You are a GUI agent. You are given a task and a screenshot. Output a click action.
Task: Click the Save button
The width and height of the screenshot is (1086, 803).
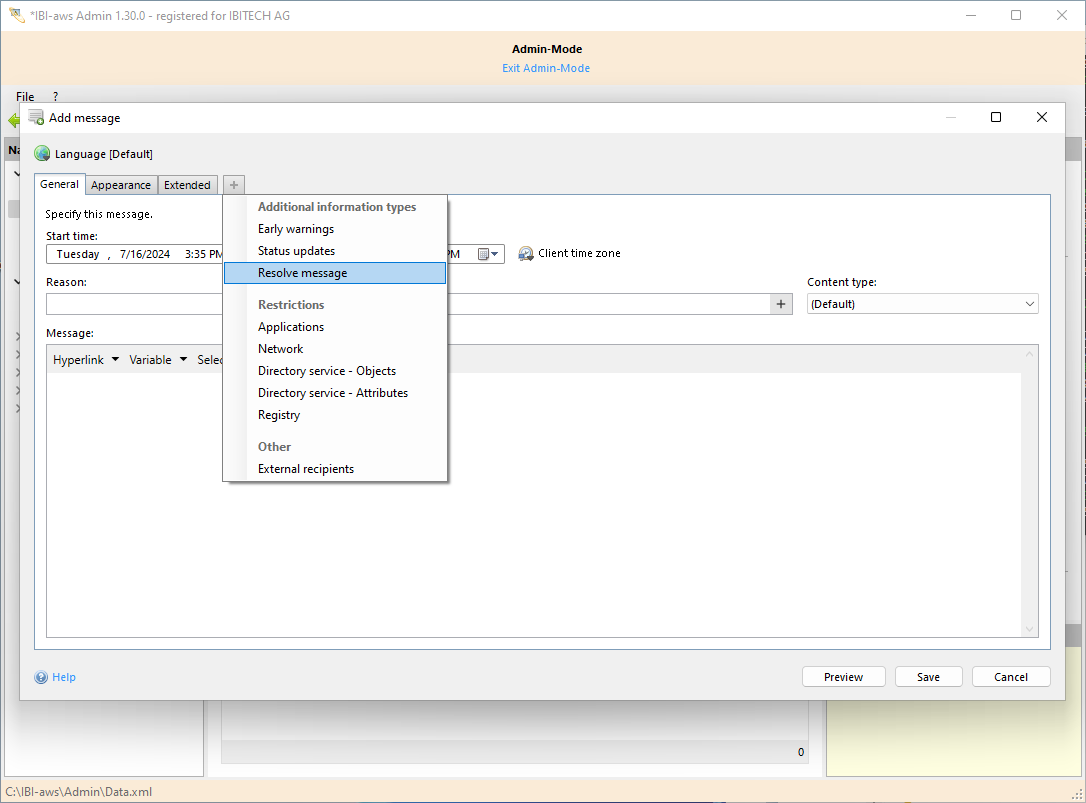coord(928,677)
